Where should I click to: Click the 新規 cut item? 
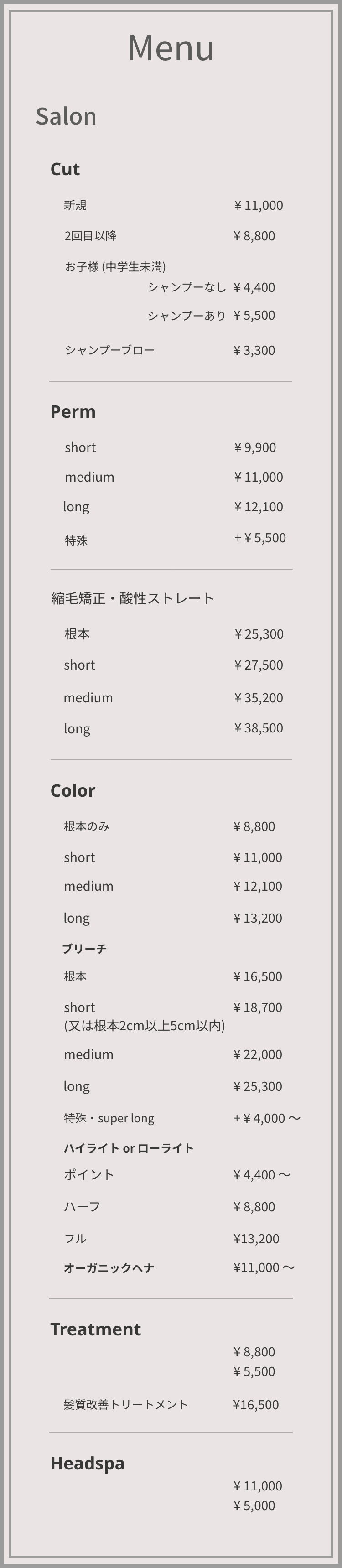pos(75,205)
